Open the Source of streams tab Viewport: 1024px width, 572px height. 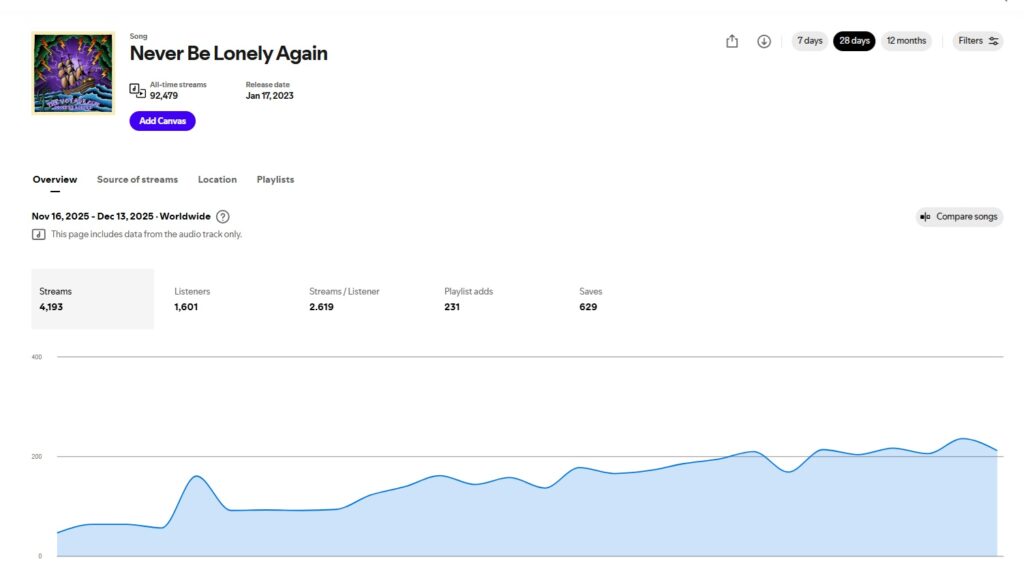[x=137, y=180]
